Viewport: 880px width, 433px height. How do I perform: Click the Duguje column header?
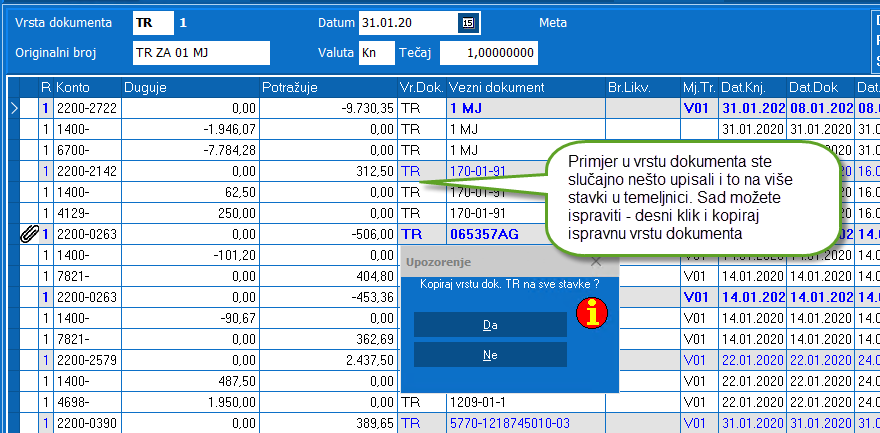pos(190,88)
